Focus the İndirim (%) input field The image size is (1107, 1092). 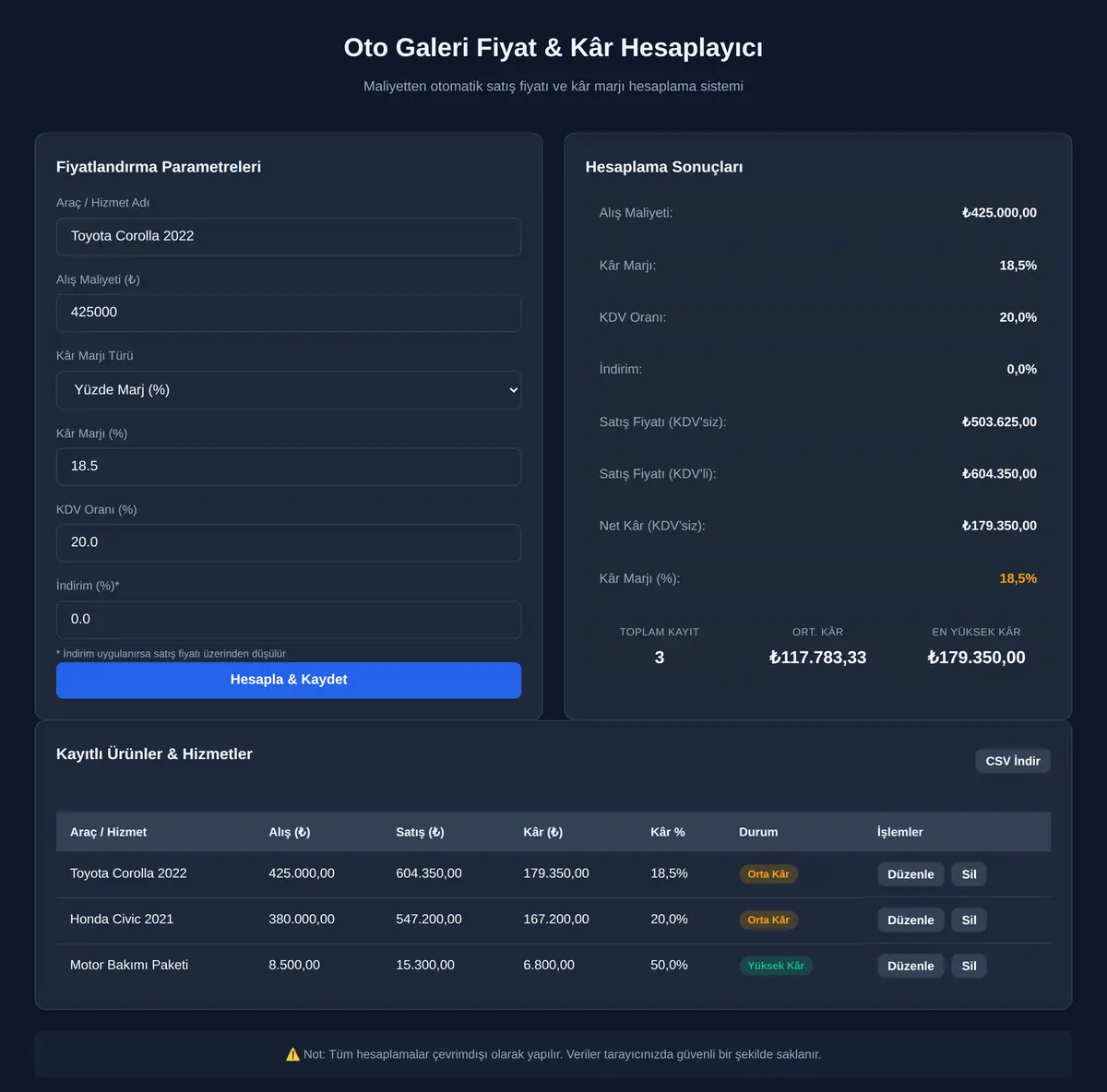289,620
